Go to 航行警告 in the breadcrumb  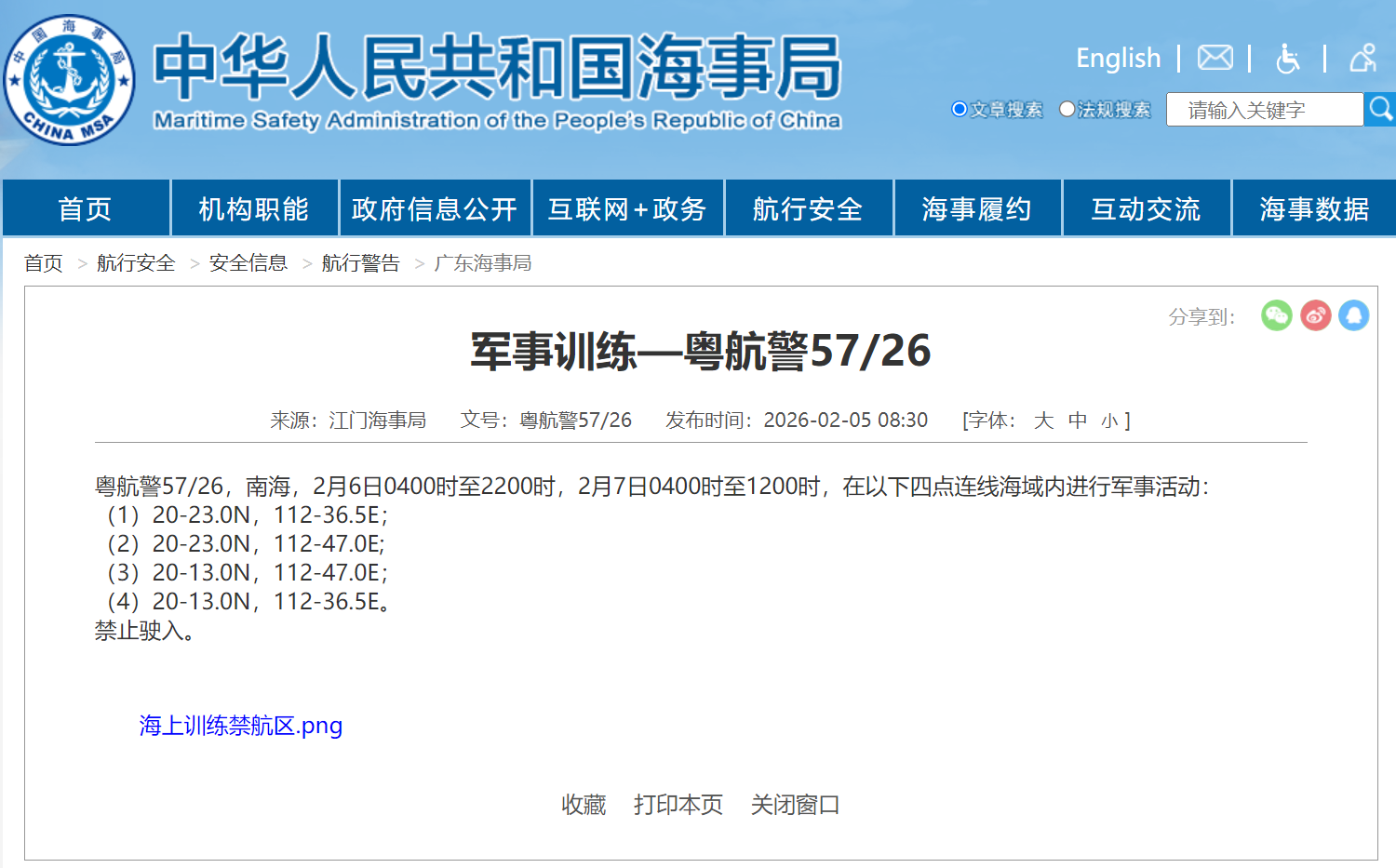(x=360, y=263)
